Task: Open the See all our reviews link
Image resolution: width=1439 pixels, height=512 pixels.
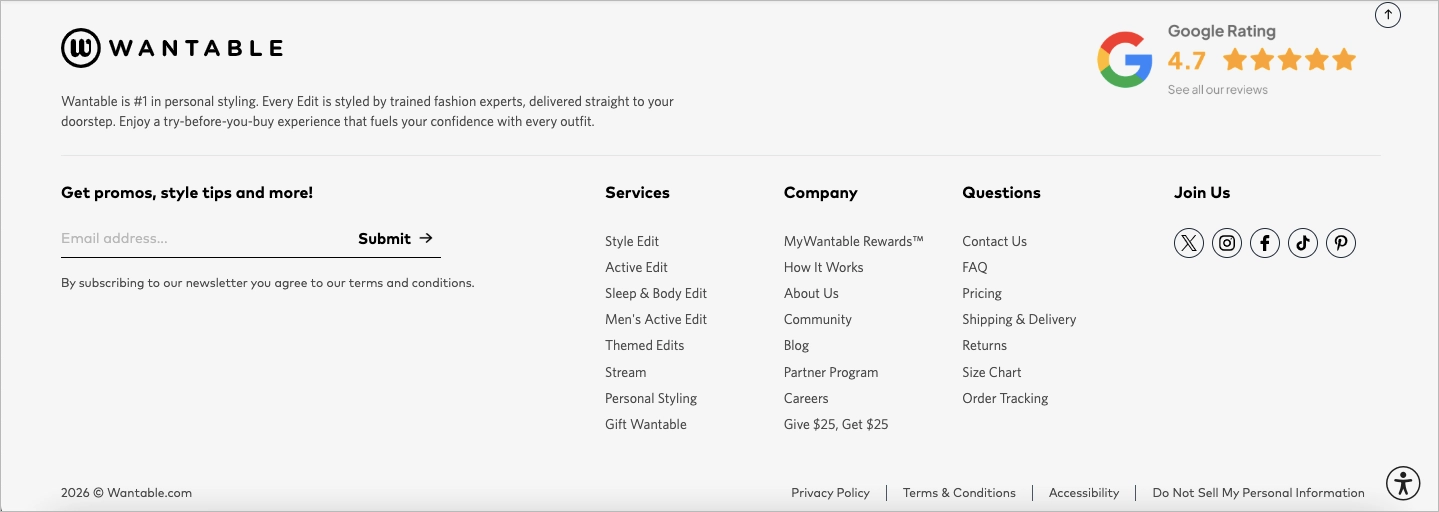Action: 1217,90
